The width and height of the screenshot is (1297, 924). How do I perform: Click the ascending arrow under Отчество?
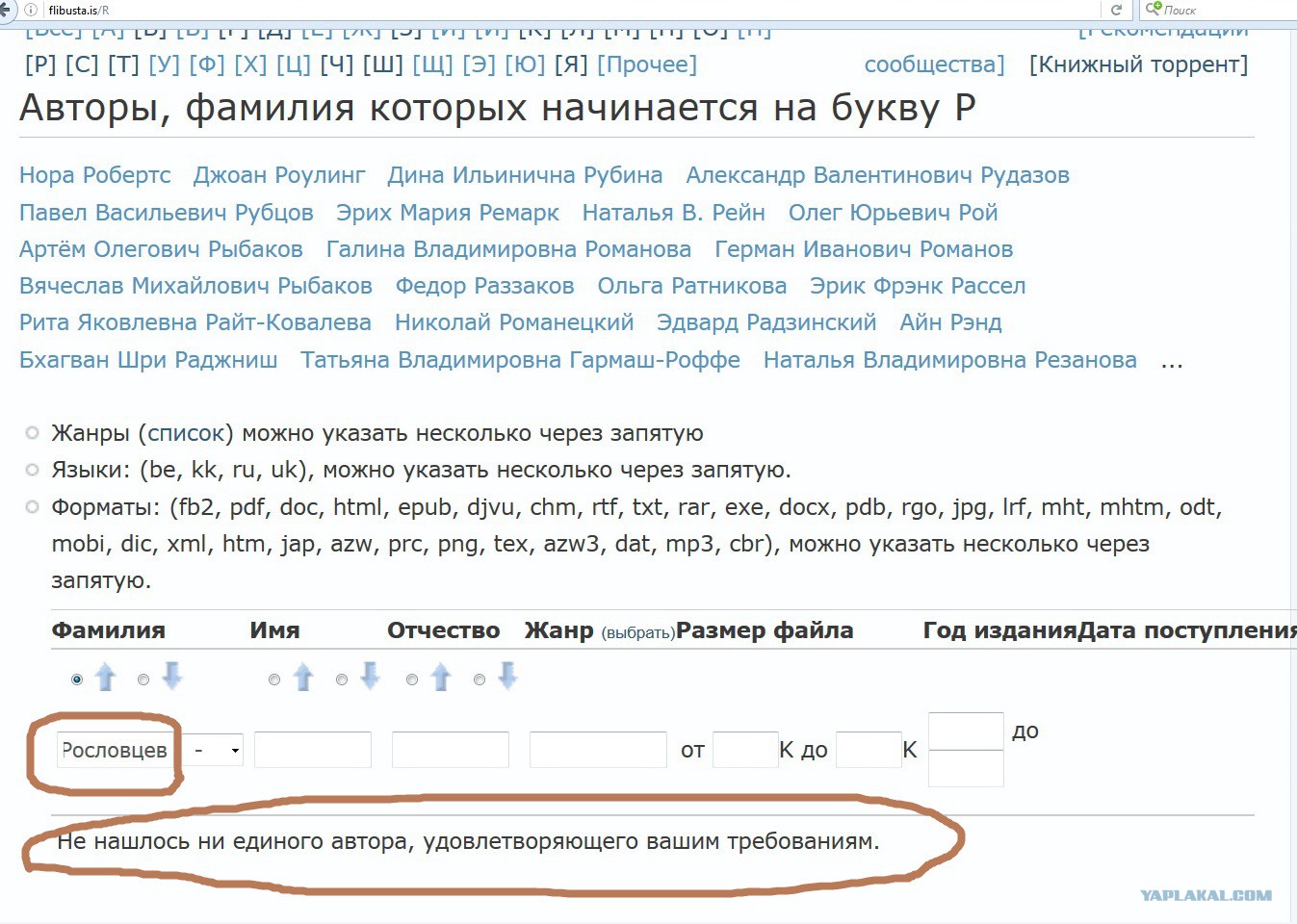click(x=441, y=678)
